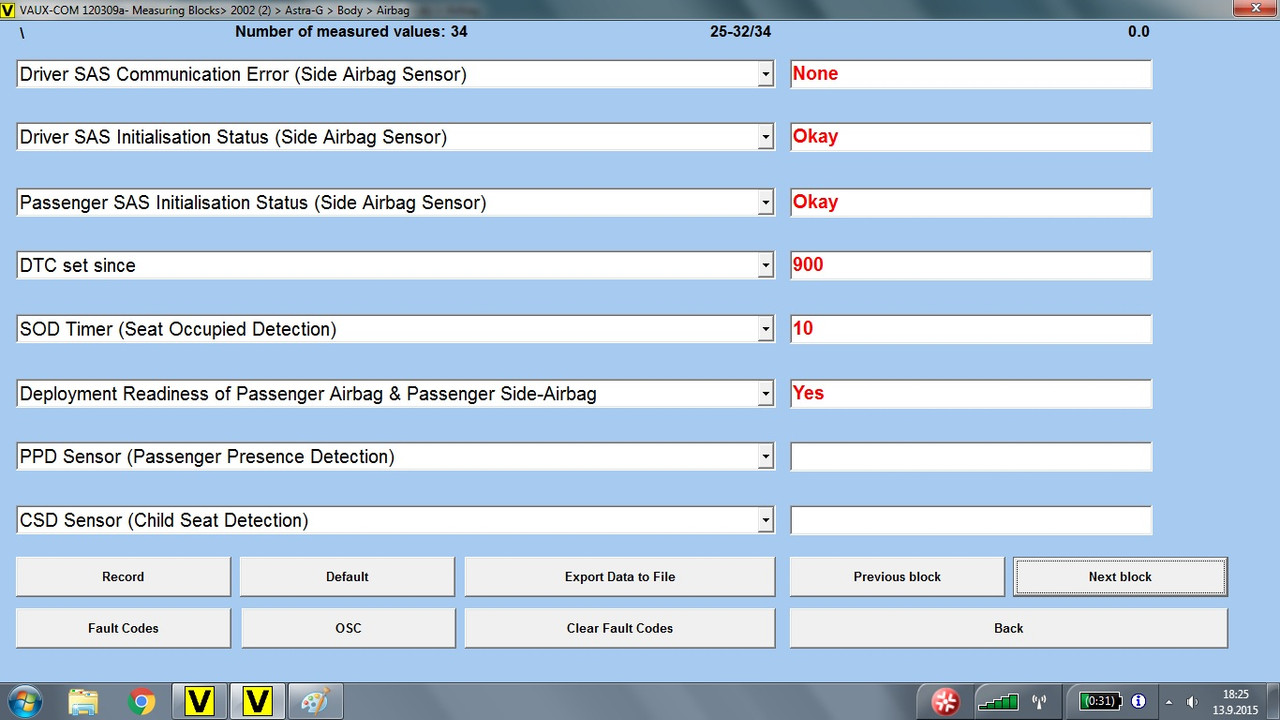Open Fault Codes
1280x720 pixels.
(x=123, y=628)
